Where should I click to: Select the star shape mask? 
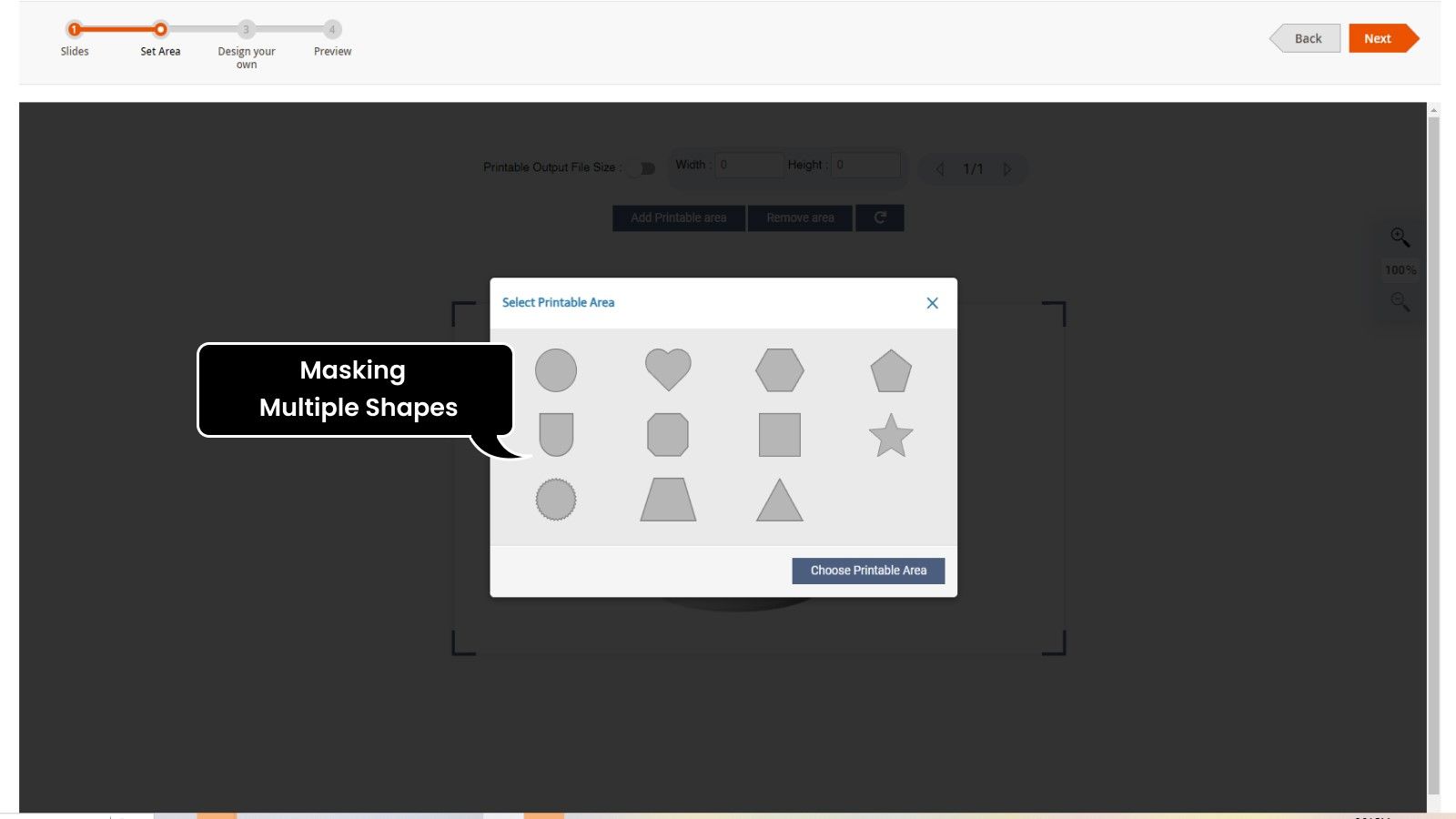(891, 436)
